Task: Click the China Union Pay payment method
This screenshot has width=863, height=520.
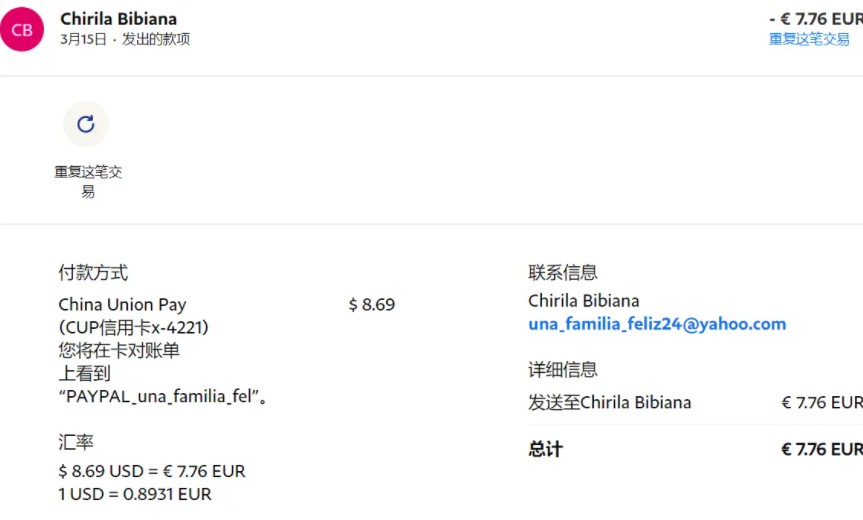Action: pyautogui.click(x=122, y=305)
